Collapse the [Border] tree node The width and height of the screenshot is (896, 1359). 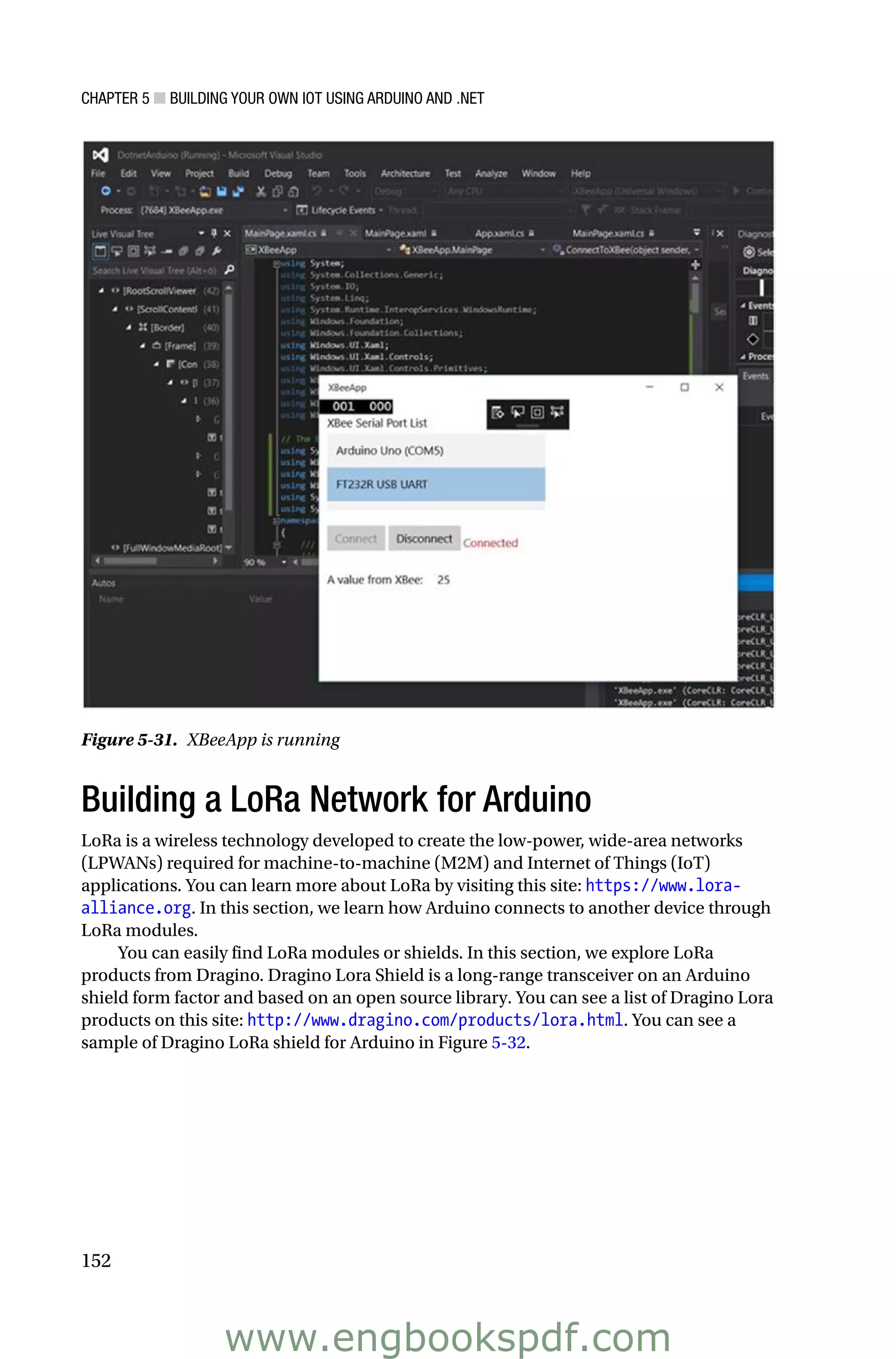[129, 327]
